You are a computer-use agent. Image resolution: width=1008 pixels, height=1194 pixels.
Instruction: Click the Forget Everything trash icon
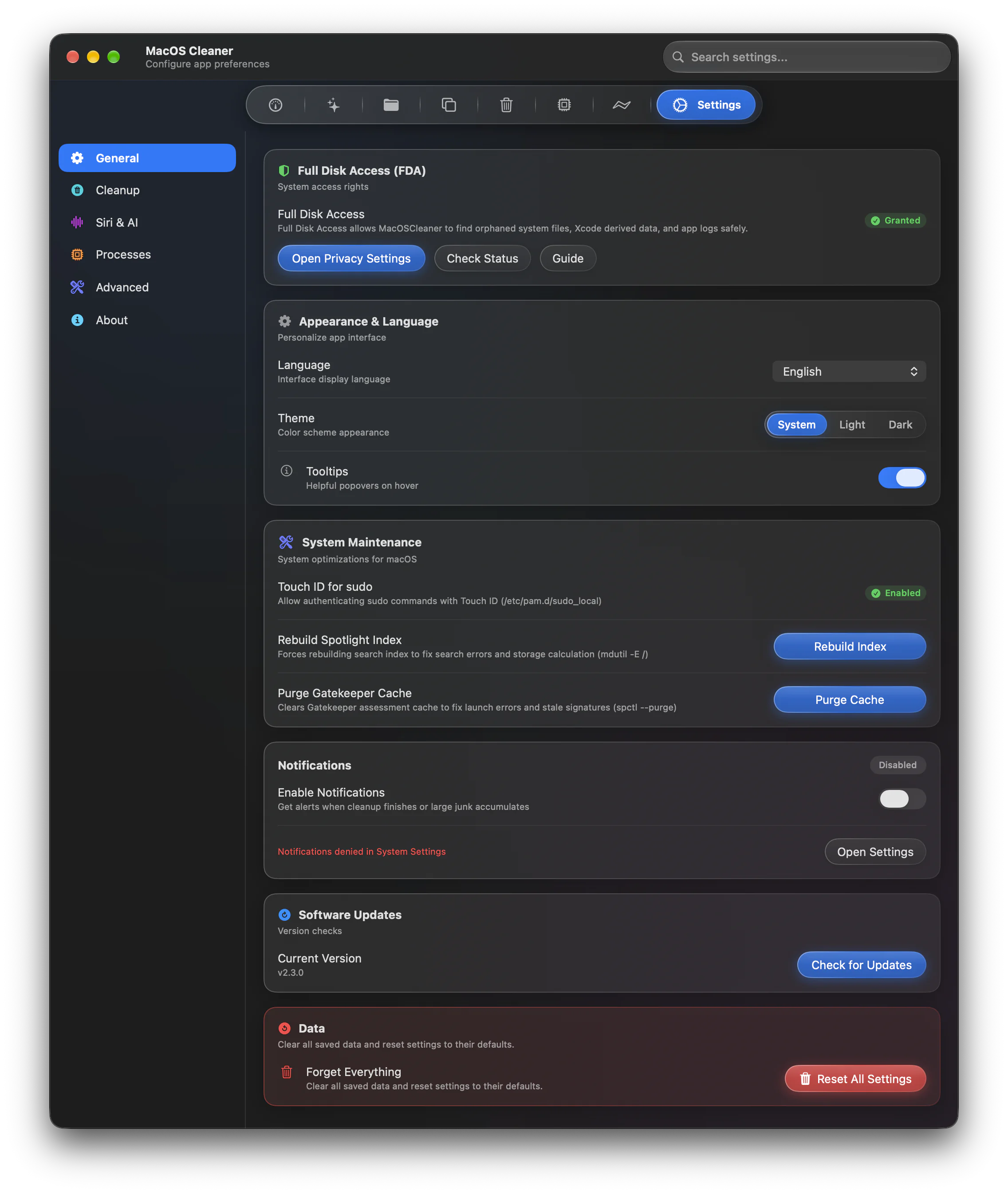tap(286, 1072)
